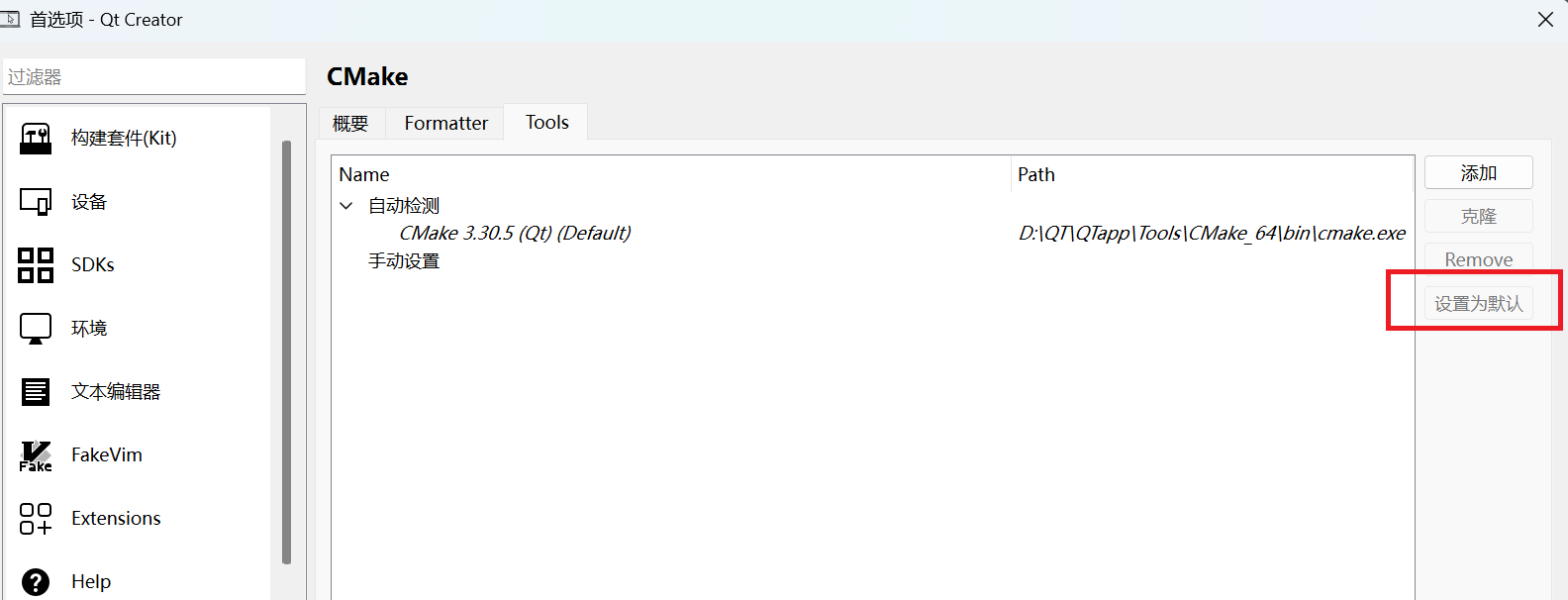Select the 手动设置 tree row

coord(871,261)
